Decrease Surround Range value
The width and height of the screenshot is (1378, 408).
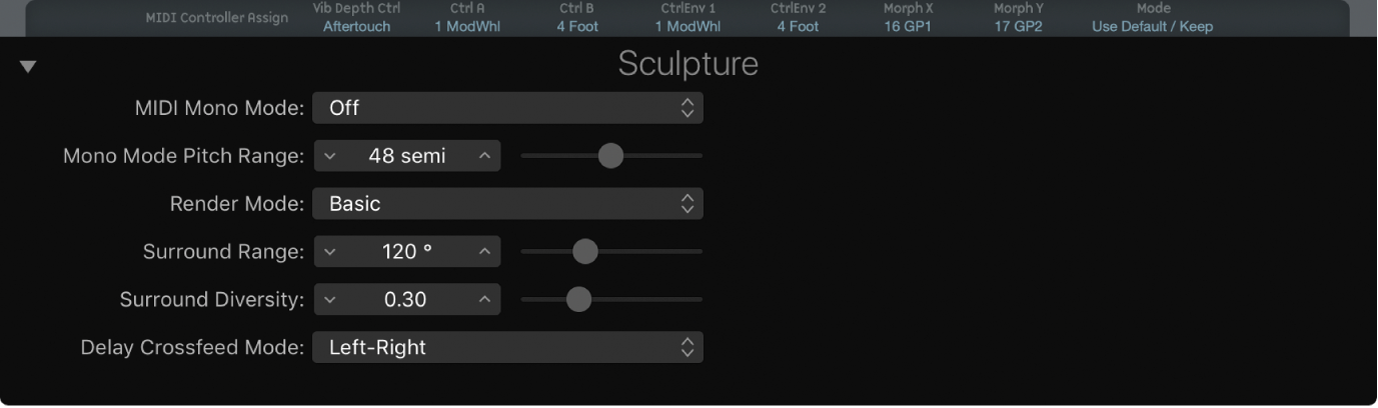coord(331,252)
